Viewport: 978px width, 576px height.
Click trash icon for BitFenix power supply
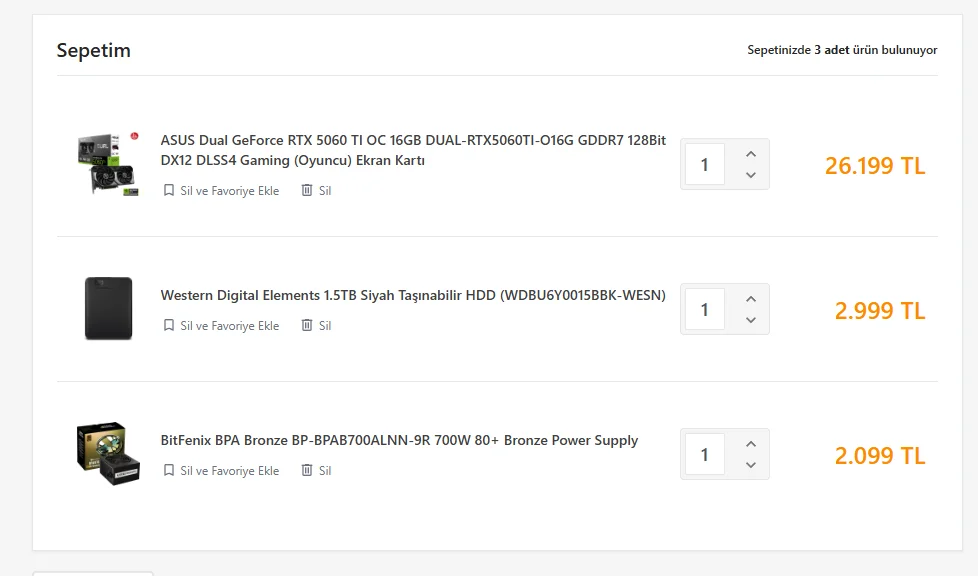(307, 471)
